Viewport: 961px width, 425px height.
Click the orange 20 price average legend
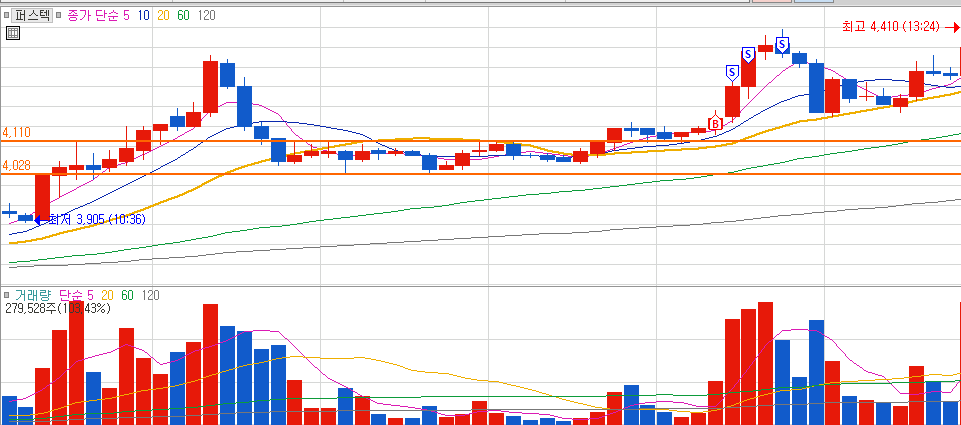164,15
